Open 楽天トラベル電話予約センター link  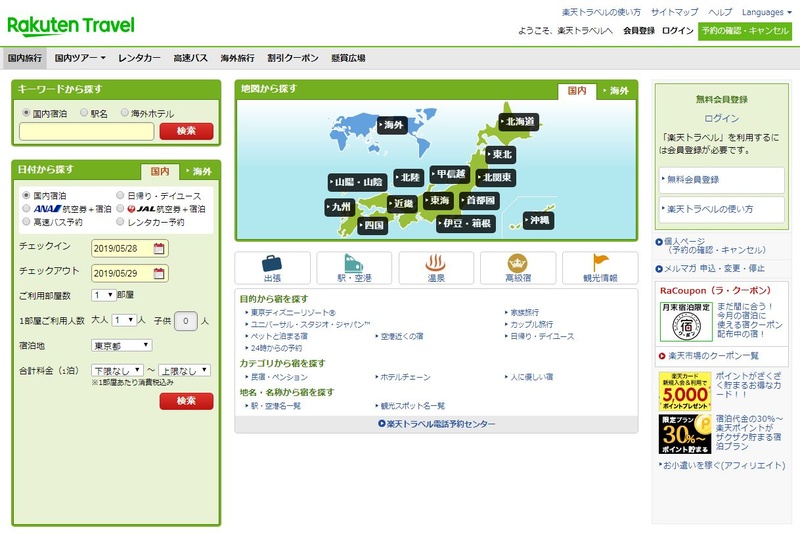pyautogui.click(x=437, y=424)
